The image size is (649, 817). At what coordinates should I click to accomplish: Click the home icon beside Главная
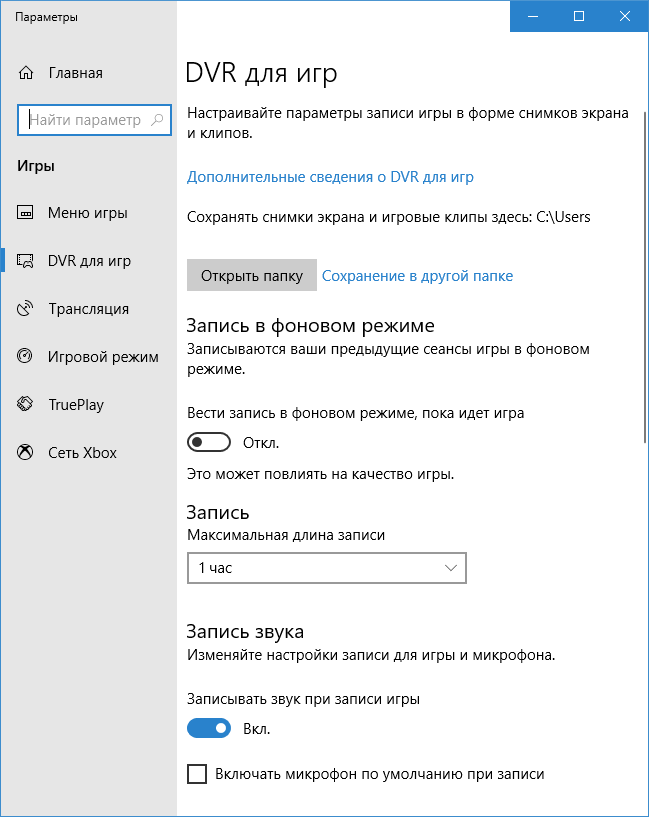26,73
